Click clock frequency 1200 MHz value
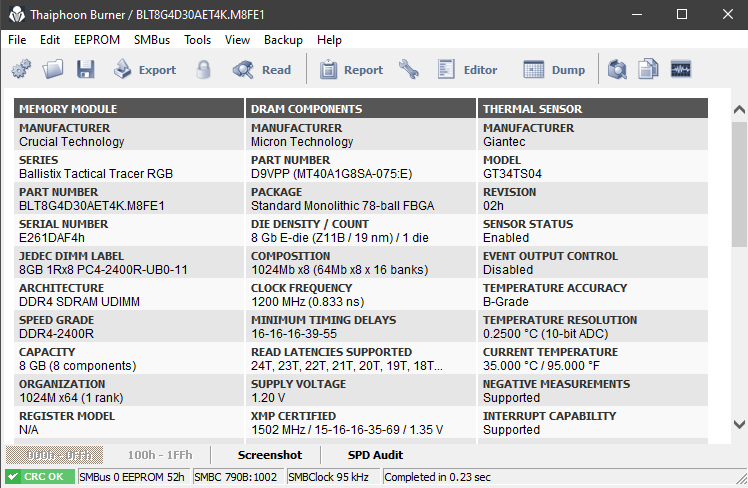 click(x=308, y=301)
